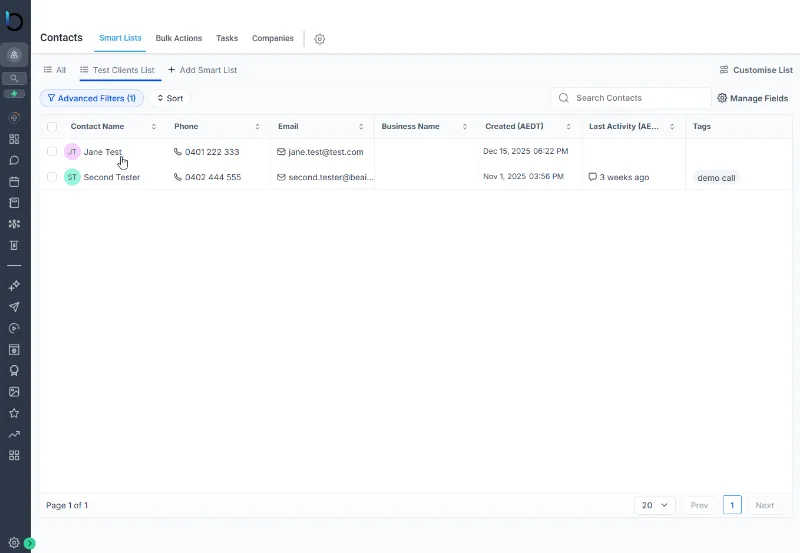Click the envelope icon beside jane.test@test.com
The width and height of the screenshot is (800, 553).
281,152
